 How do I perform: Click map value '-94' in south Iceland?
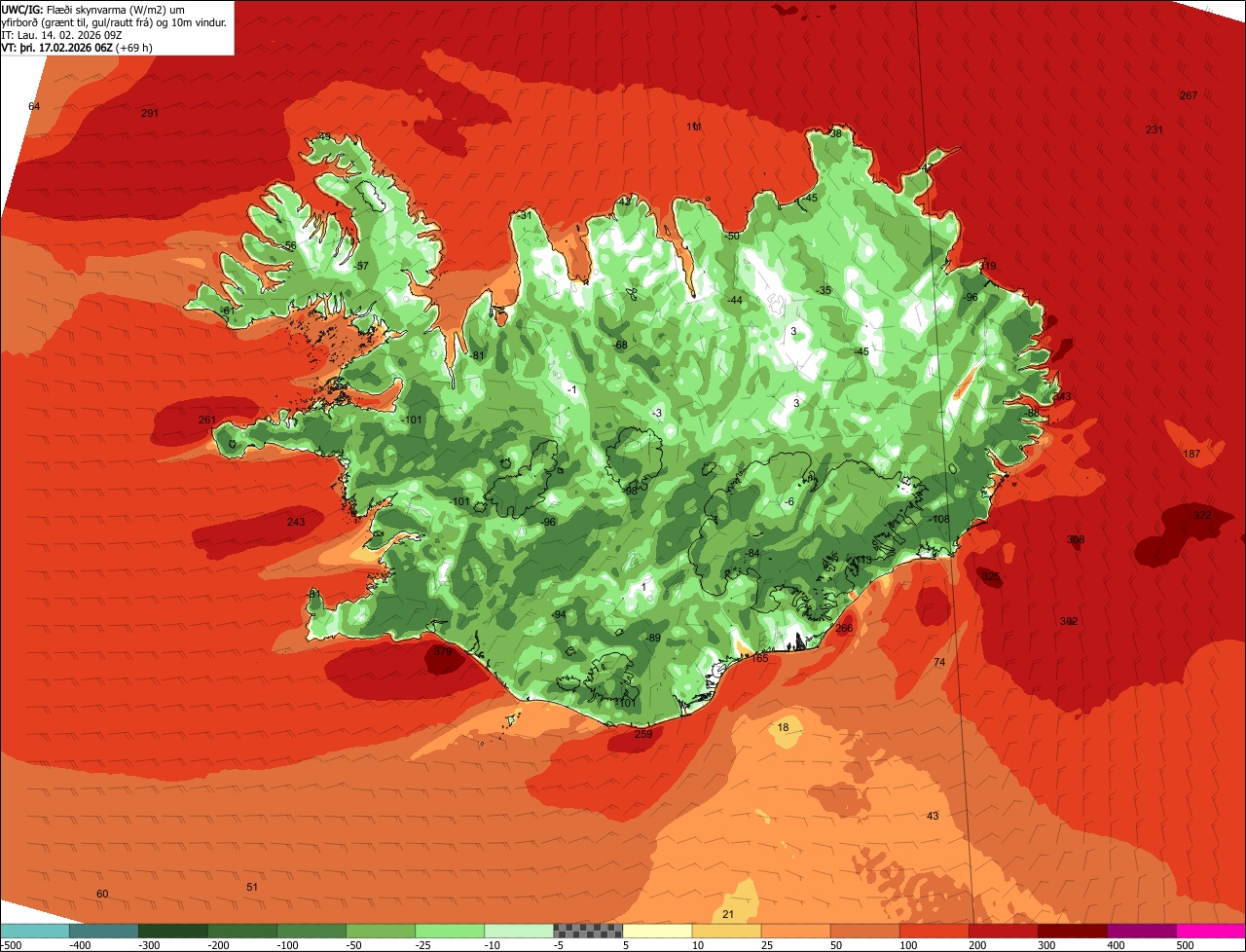click(x=559, y=614)
